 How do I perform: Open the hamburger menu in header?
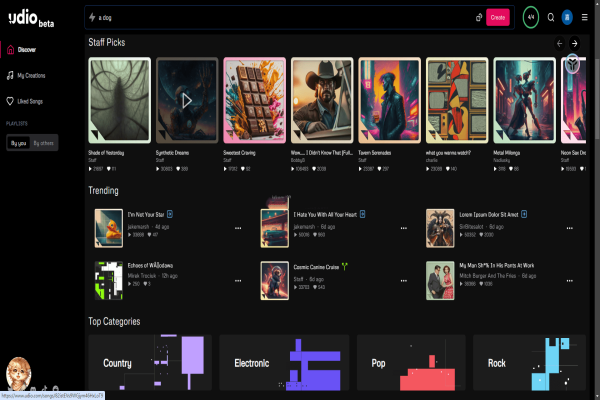coord(585,18)
